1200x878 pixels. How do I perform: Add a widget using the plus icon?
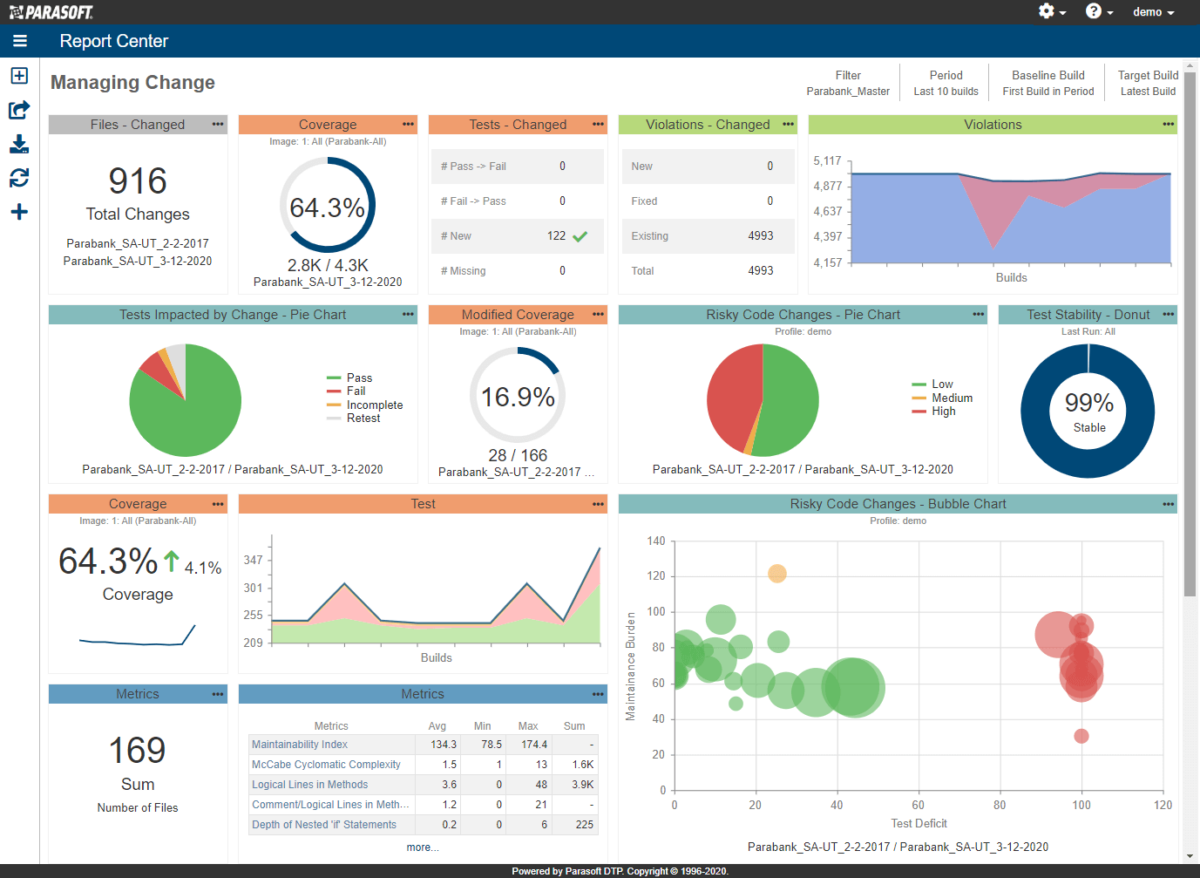click(19, 211)
